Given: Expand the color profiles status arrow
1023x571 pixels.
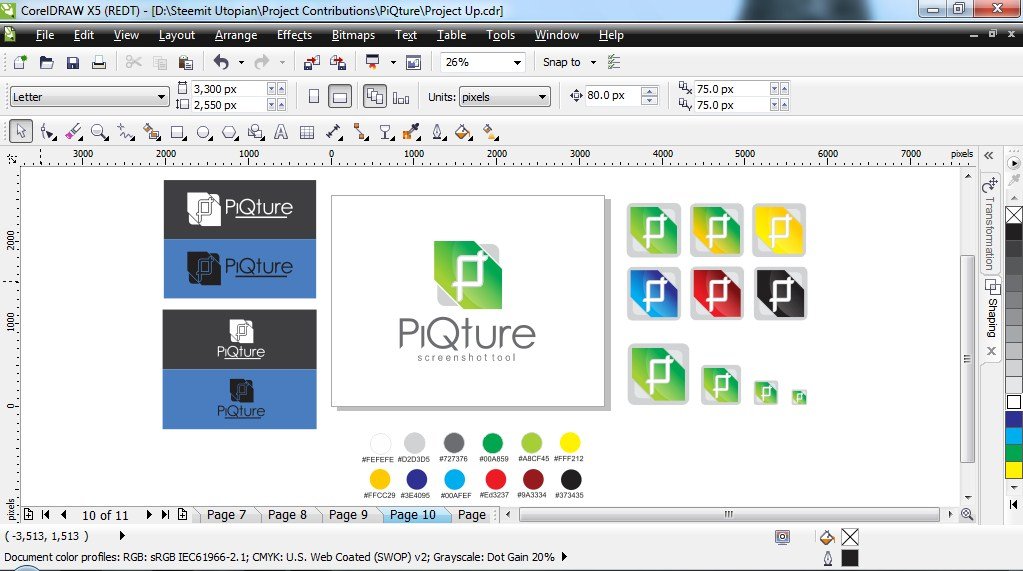Looking at the screenshot, I should 564,557.
